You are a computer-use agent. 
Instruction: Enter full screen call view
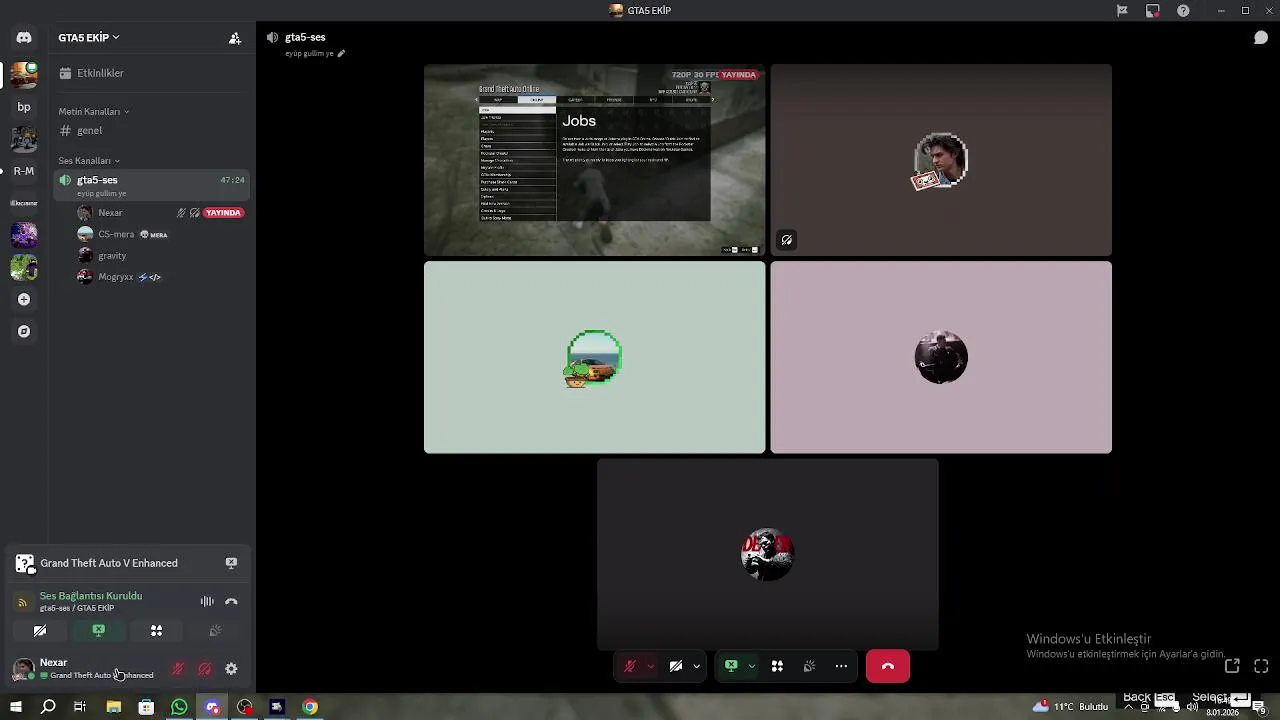(1261, 666)
